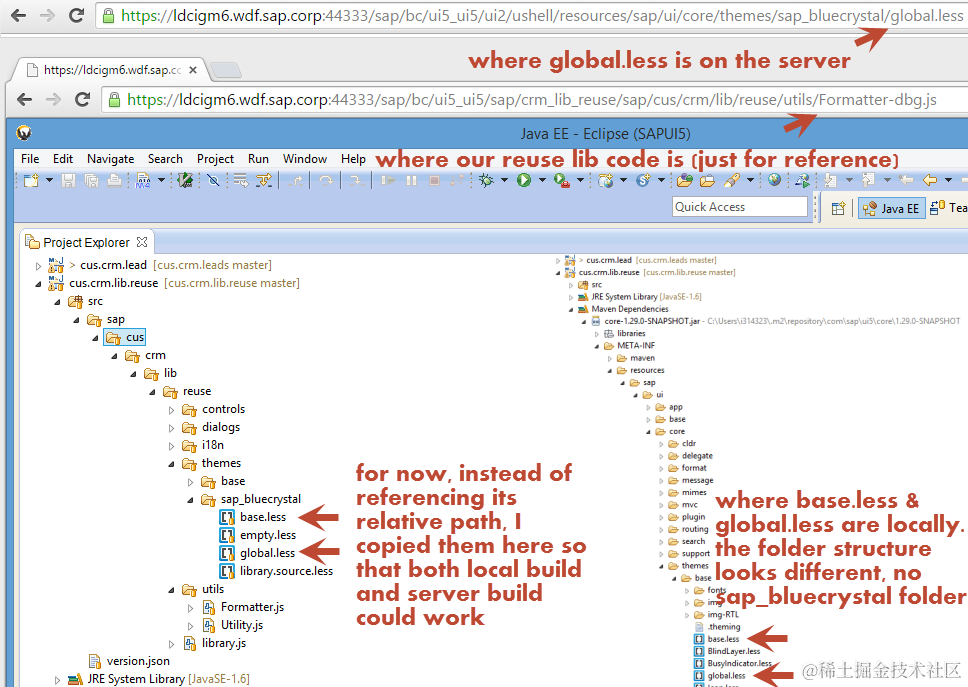This screenshot has height=687, width=968.
Task: Open a new tab in browser
Action: coord(226,70)
